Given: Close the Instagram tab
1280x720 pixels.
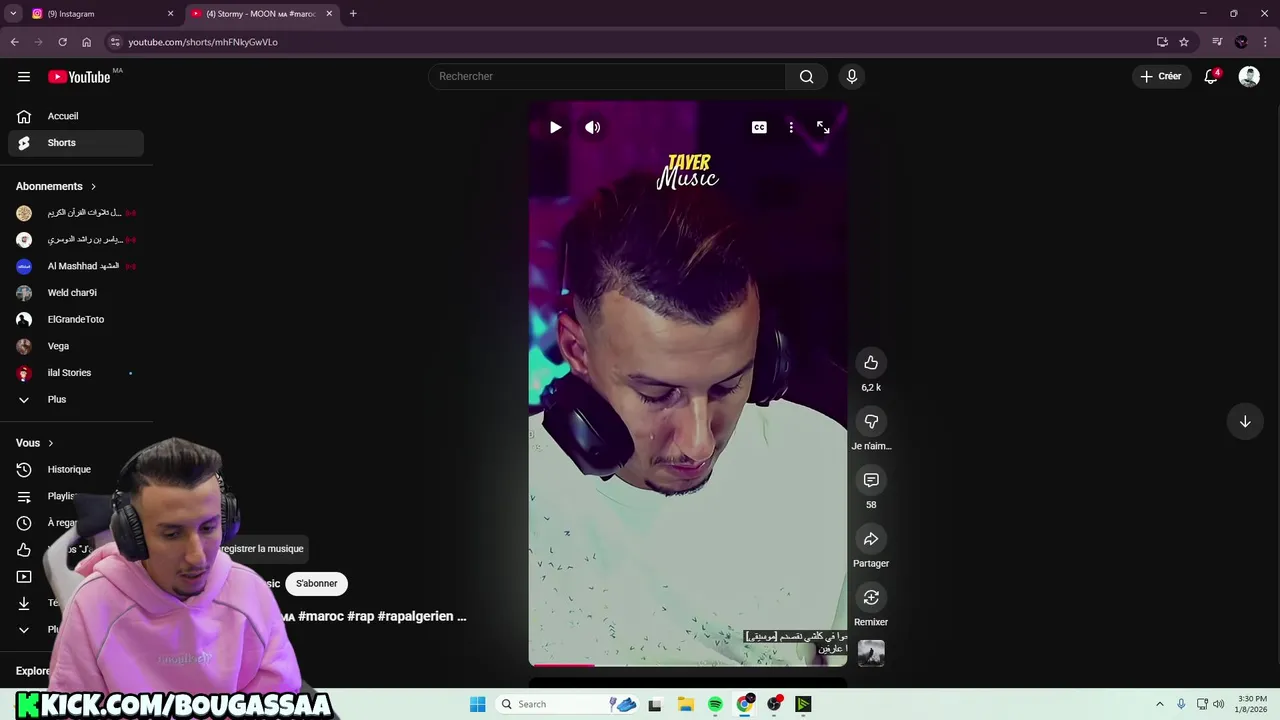Looking at the screenshot, I should pyautogui.click(x=170, y=14).
